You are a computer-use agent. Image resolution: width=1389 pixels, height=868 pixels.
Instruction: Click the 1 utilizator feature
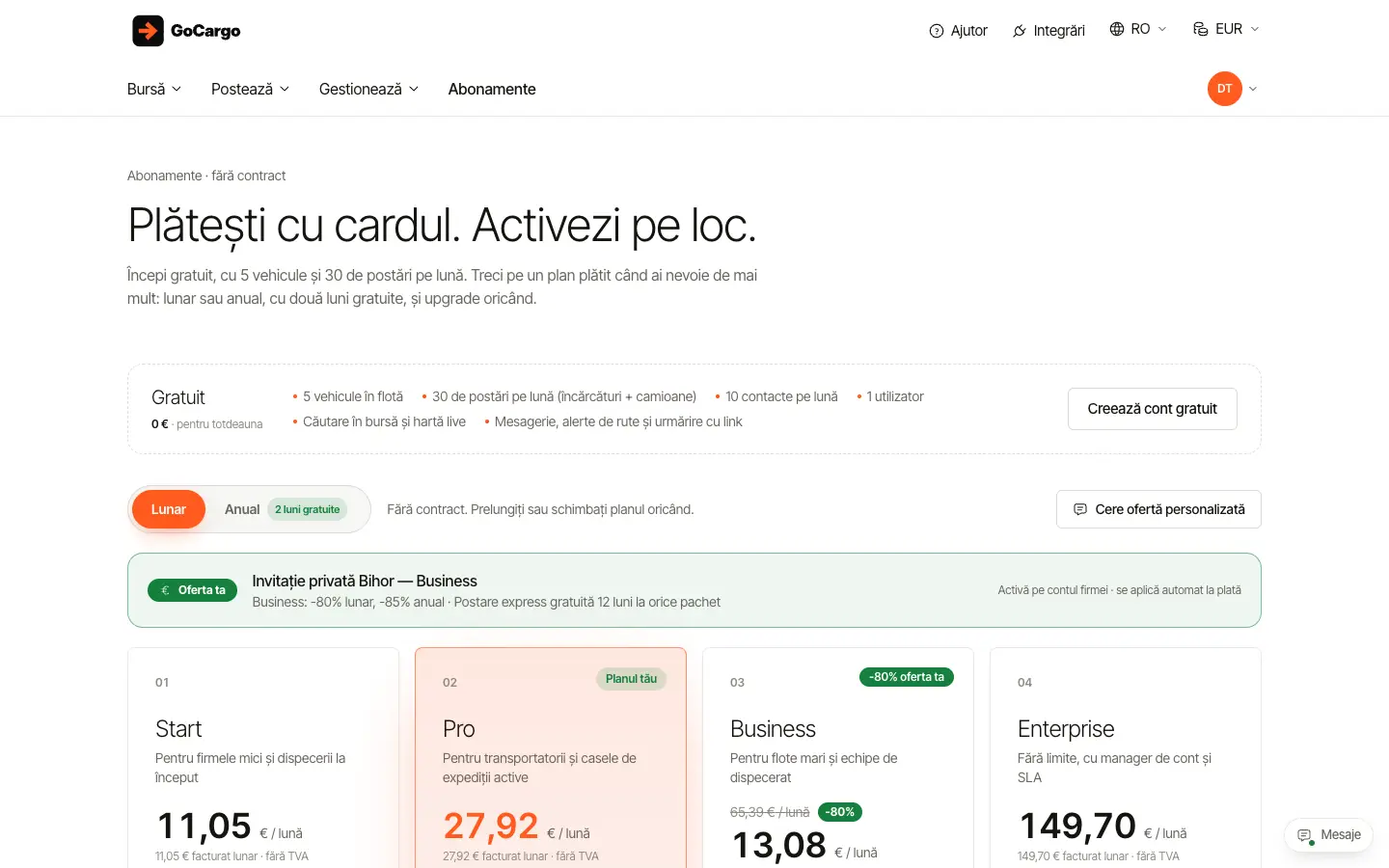click(x=895, y=396)
